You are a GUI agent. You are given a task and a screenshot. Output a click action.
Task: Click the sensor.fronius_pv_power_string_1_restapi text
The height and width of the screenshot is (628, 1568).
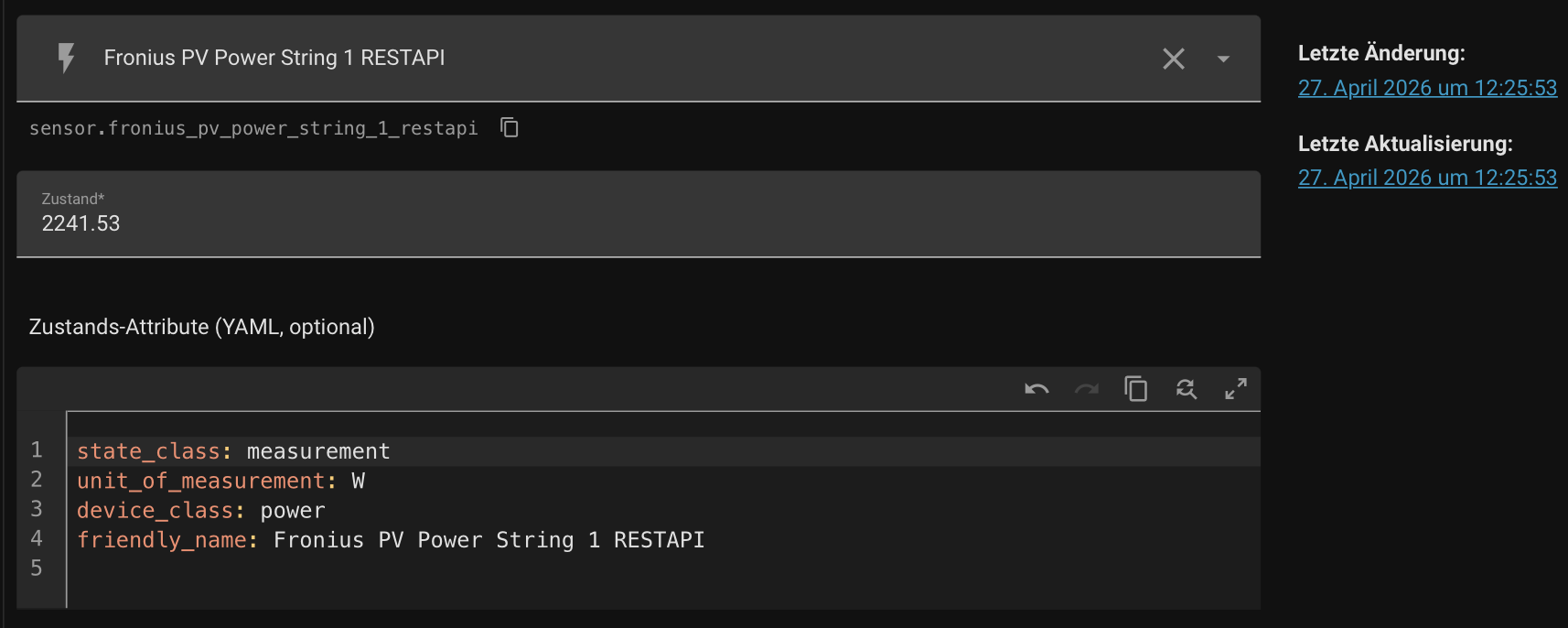pyautogui.click(x=253, y=128)
